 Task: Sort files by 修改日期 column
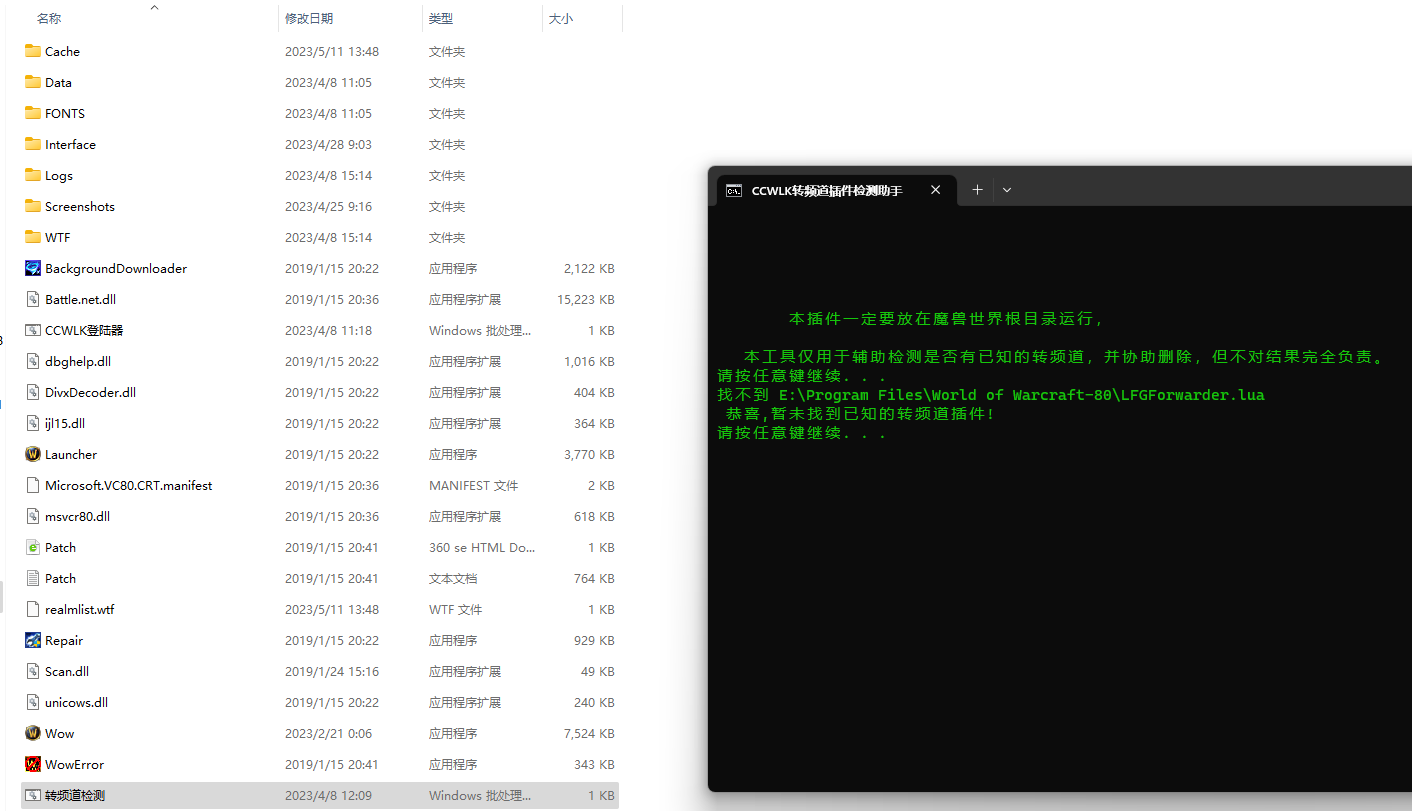click(309, 18)
